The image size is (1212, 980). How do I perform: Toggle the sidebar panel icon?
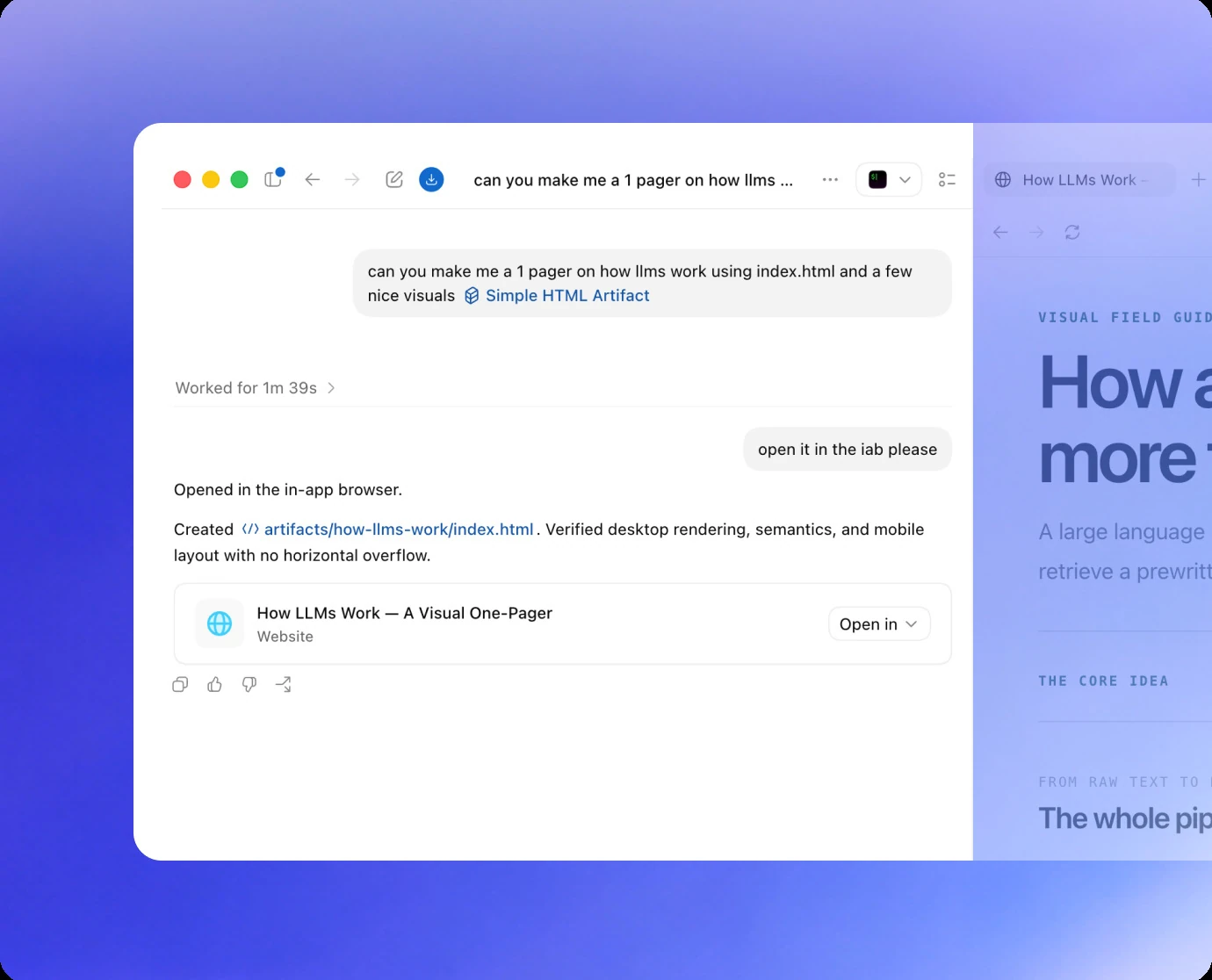[273, 179]
